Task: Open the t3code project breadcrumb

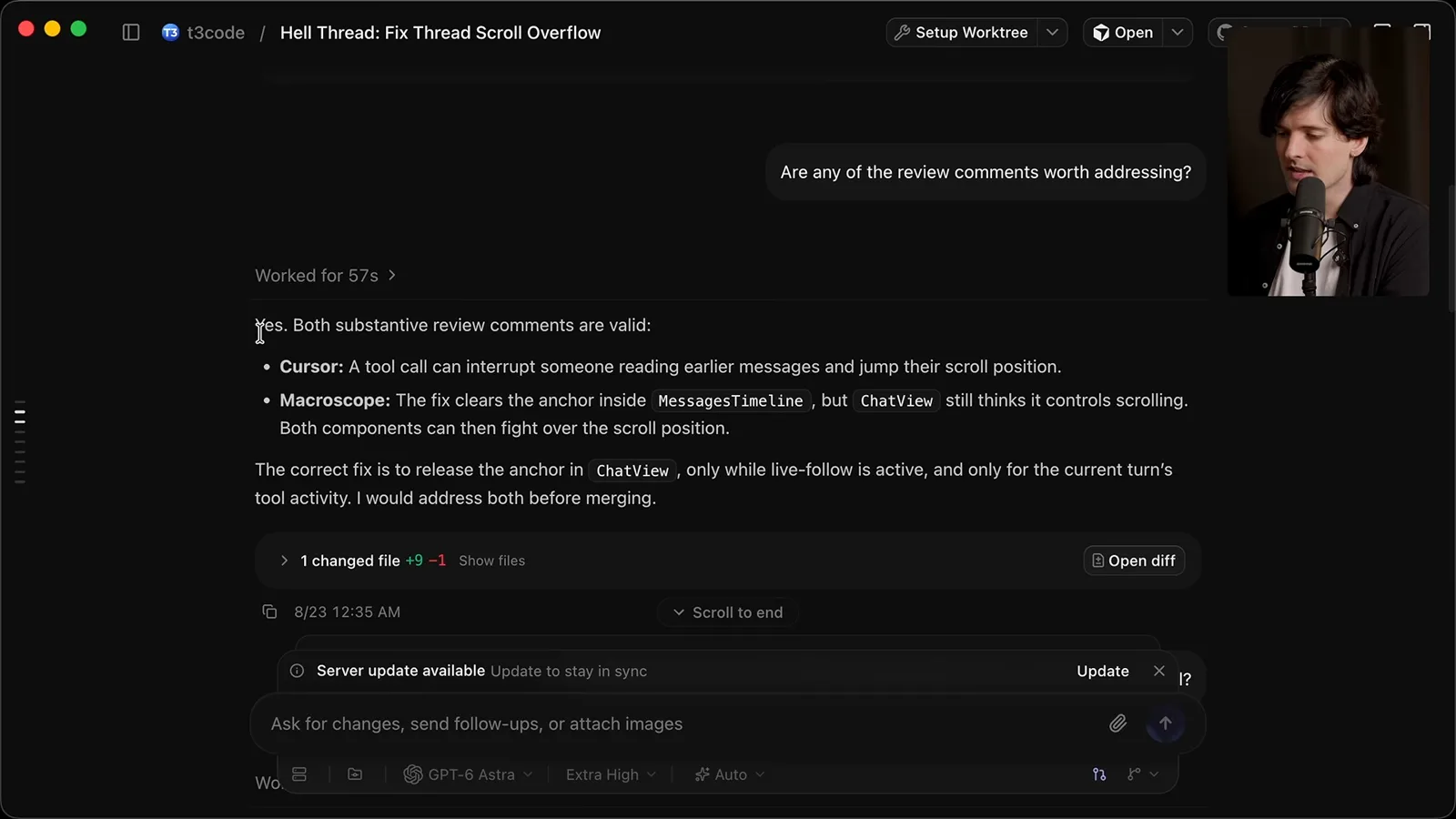Action: tap(216, 33)
